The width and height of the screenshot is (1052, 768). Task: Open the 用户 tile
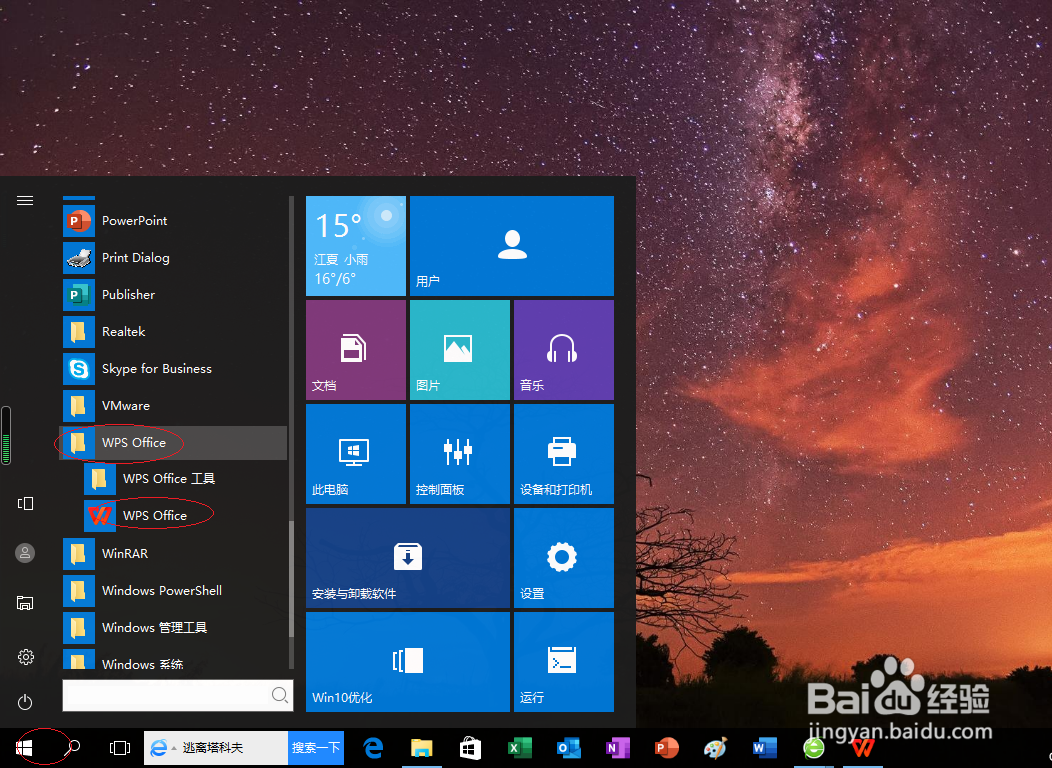512,245
